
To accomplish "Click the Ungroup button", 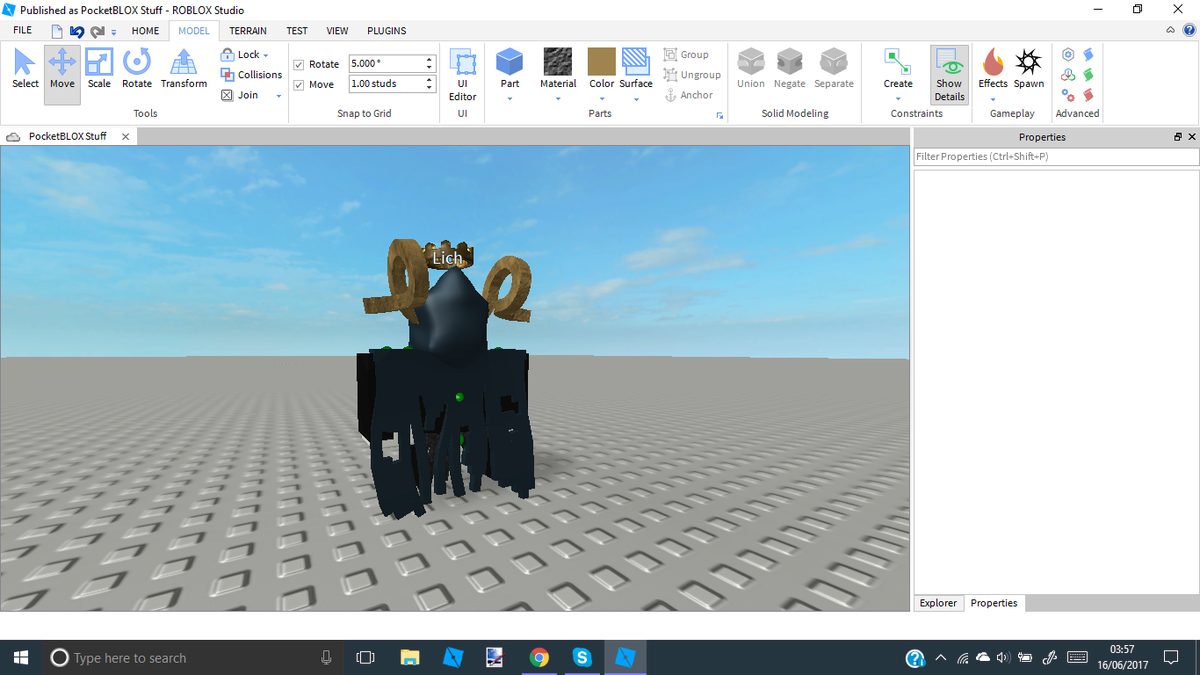I will tap(692, 75).
